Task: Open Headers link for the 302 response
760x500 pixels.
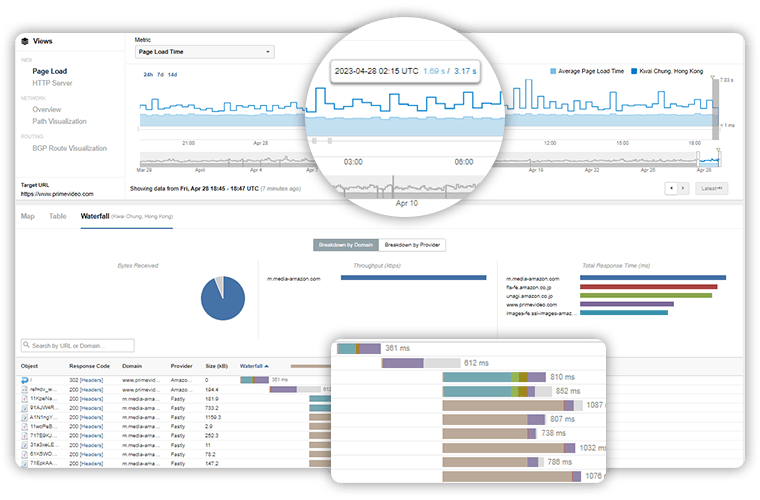Action: pos(92,380)
